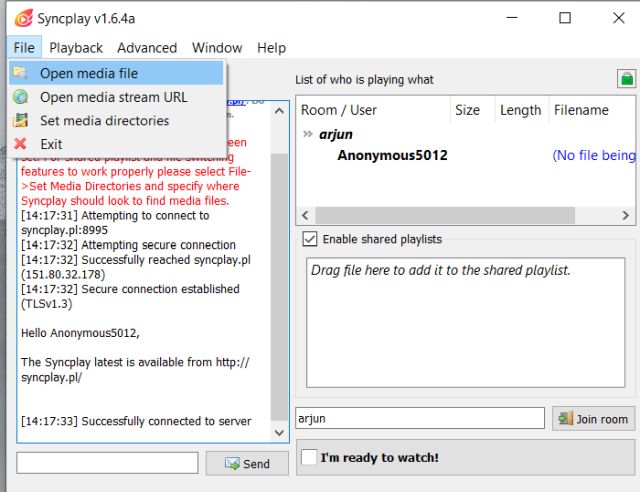The width and height of the screenshot is (640, 492).
Task: Click the room name field containing arjun
Action: 420,418
